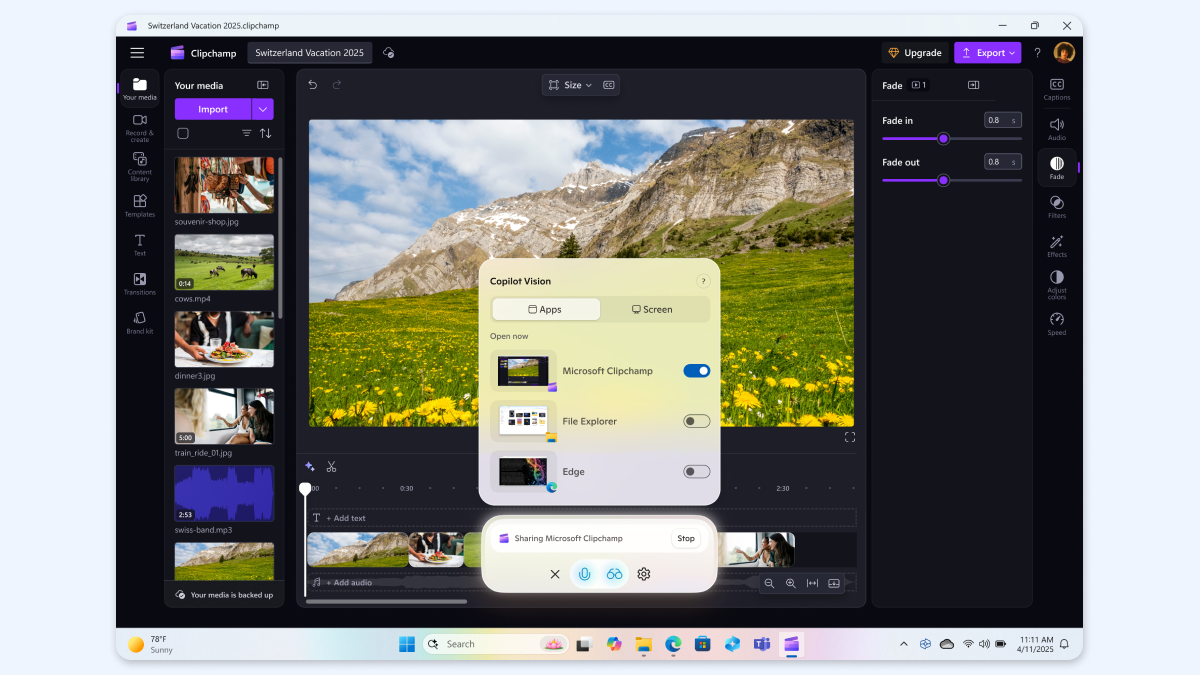
Task: Open the Speed panel
Action: point(1056,324)
